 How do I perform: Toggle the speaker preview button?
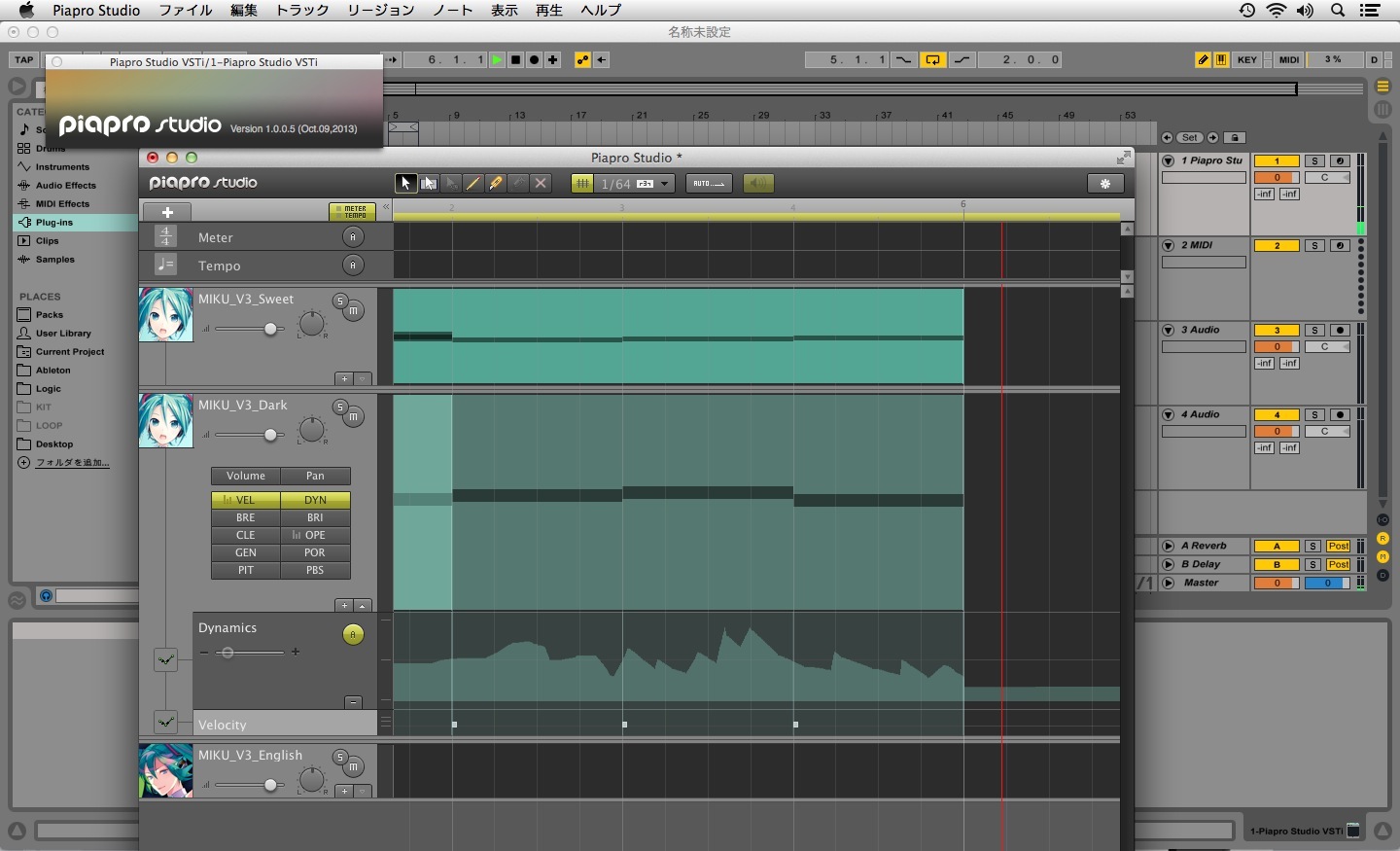tap(759, 183)
